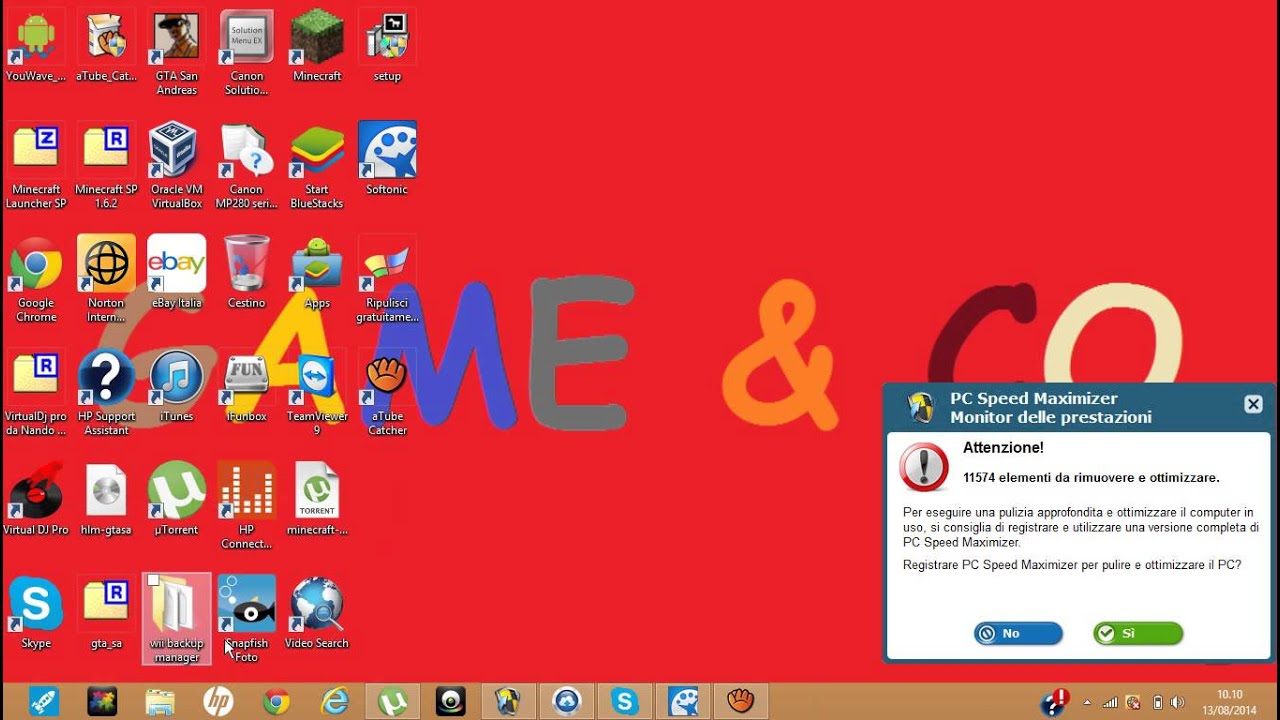This screenshot has width=1280, height=720.
Task: Open the volume control in tray
Action: click(1177, 702)
